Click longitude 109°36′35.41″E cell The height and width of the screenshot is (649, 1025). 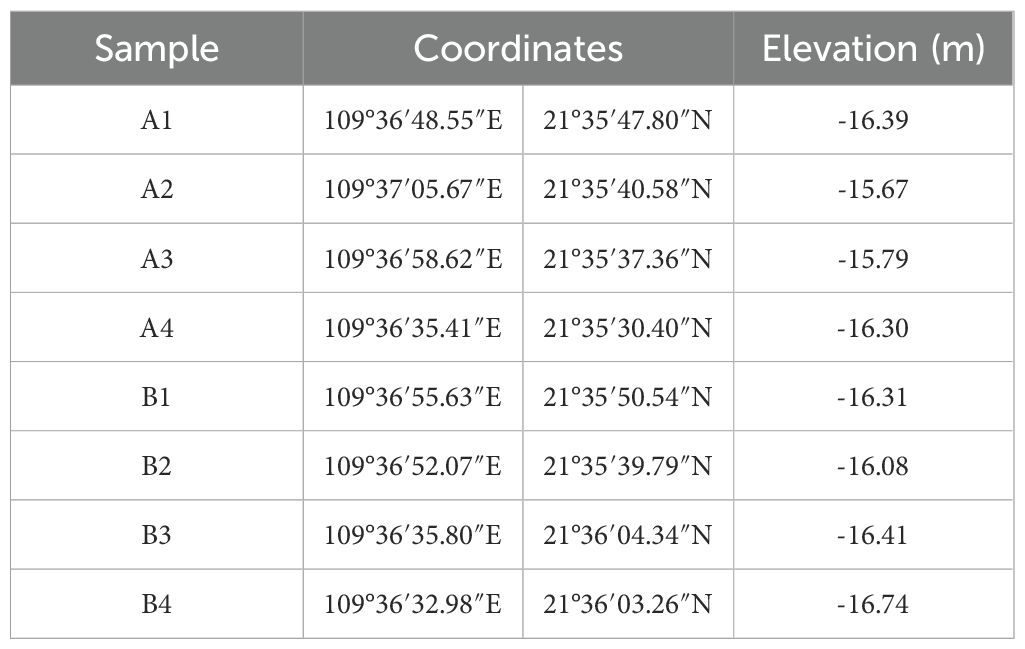[x=413, y=328]
